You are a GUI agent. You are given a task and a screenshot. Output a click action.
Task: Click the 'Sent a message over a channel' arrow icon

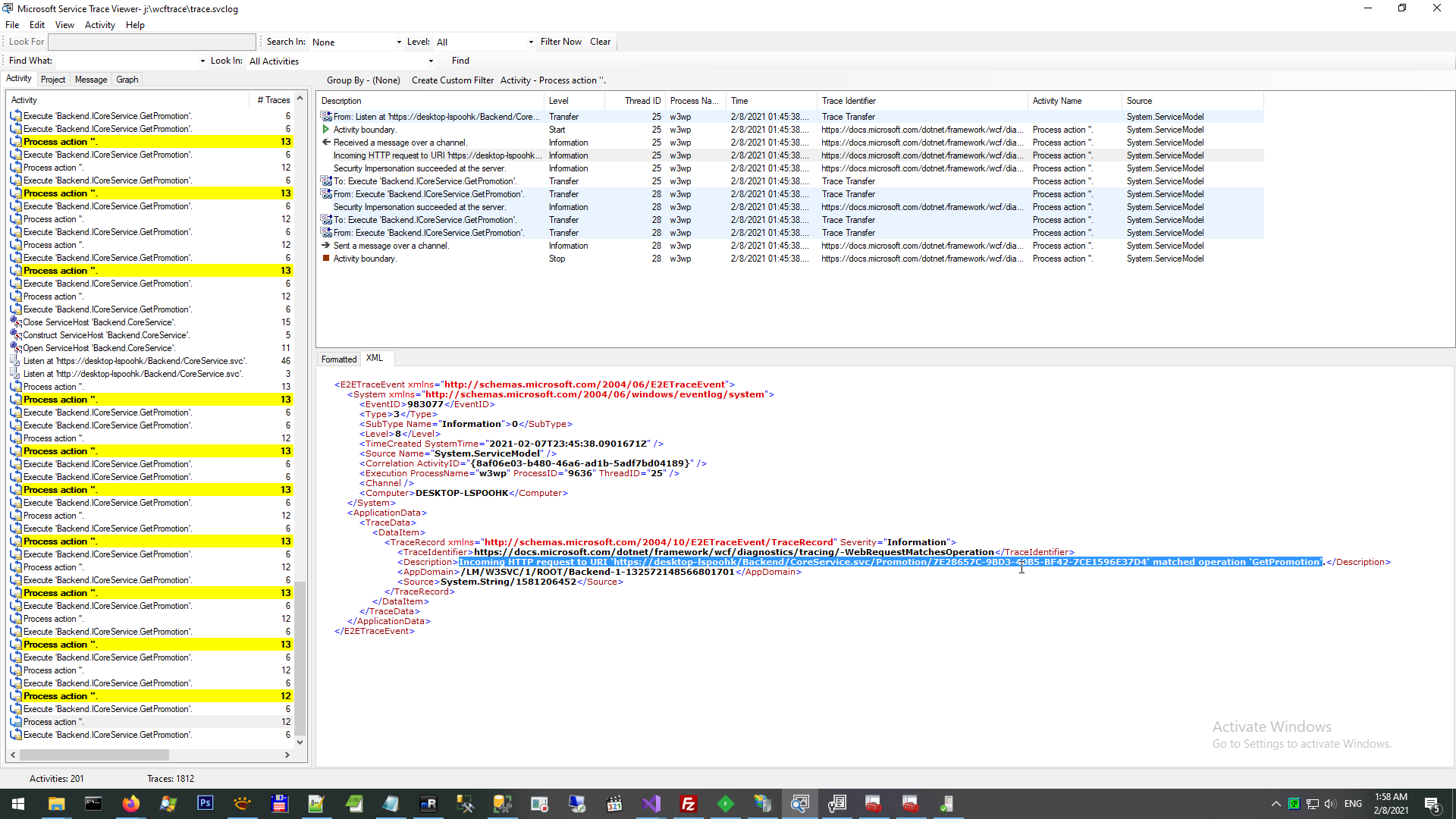pyautogui.click(x=326, y=246)
